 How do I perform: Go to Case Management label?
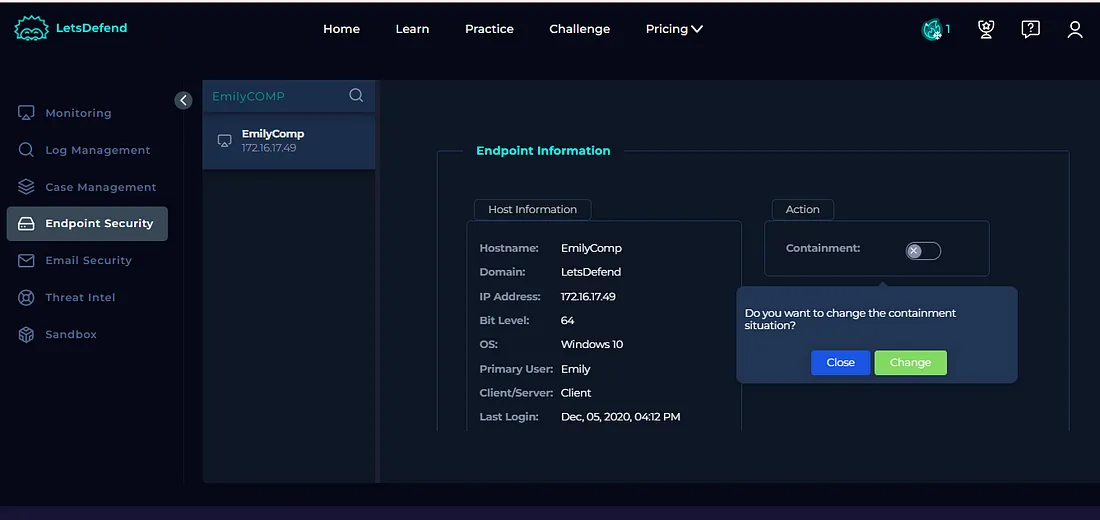click(x=101, y=187)
